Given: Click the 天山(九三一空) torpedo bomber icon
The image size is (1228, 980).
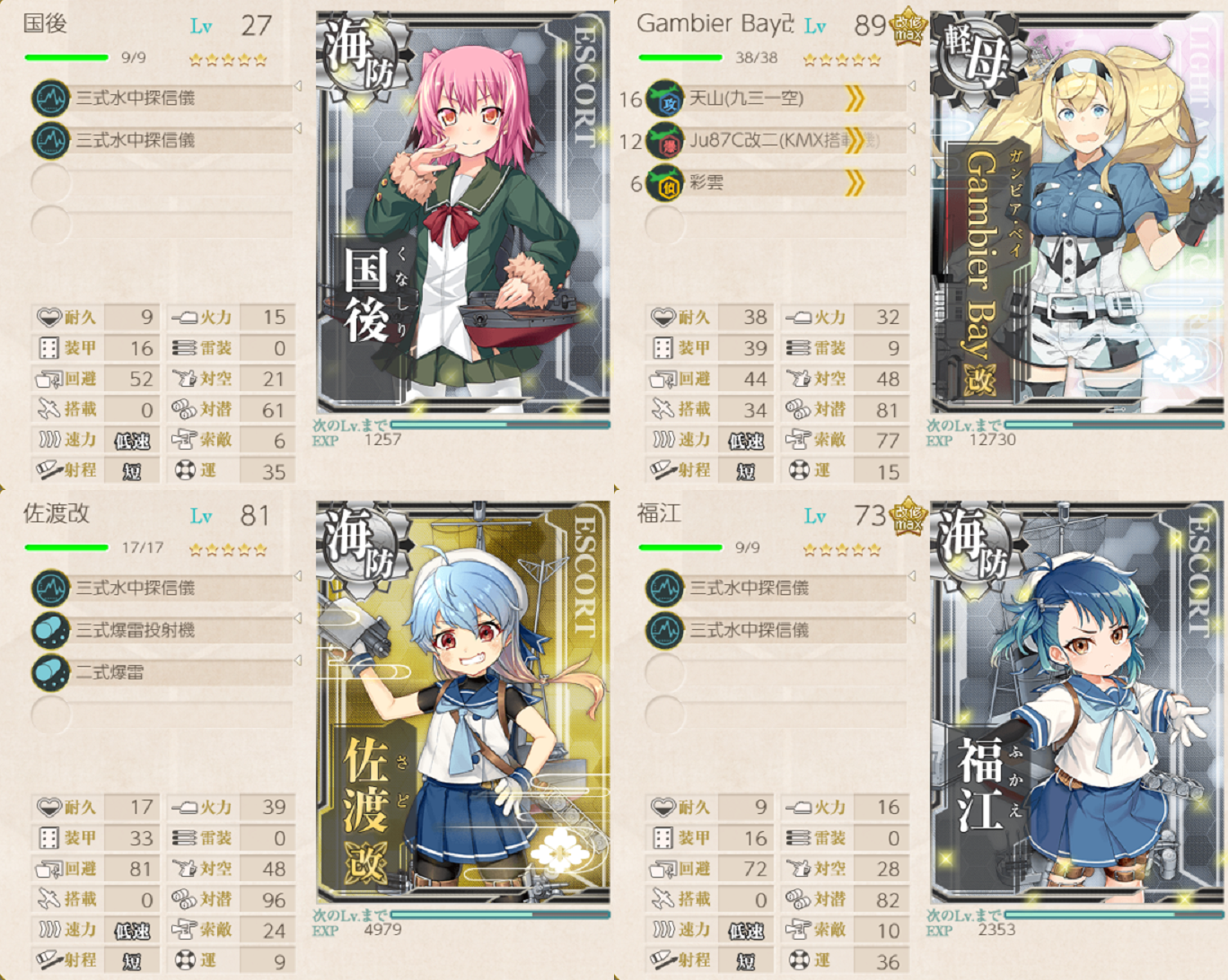Looking at the screenshot, I should pos(665,98).
